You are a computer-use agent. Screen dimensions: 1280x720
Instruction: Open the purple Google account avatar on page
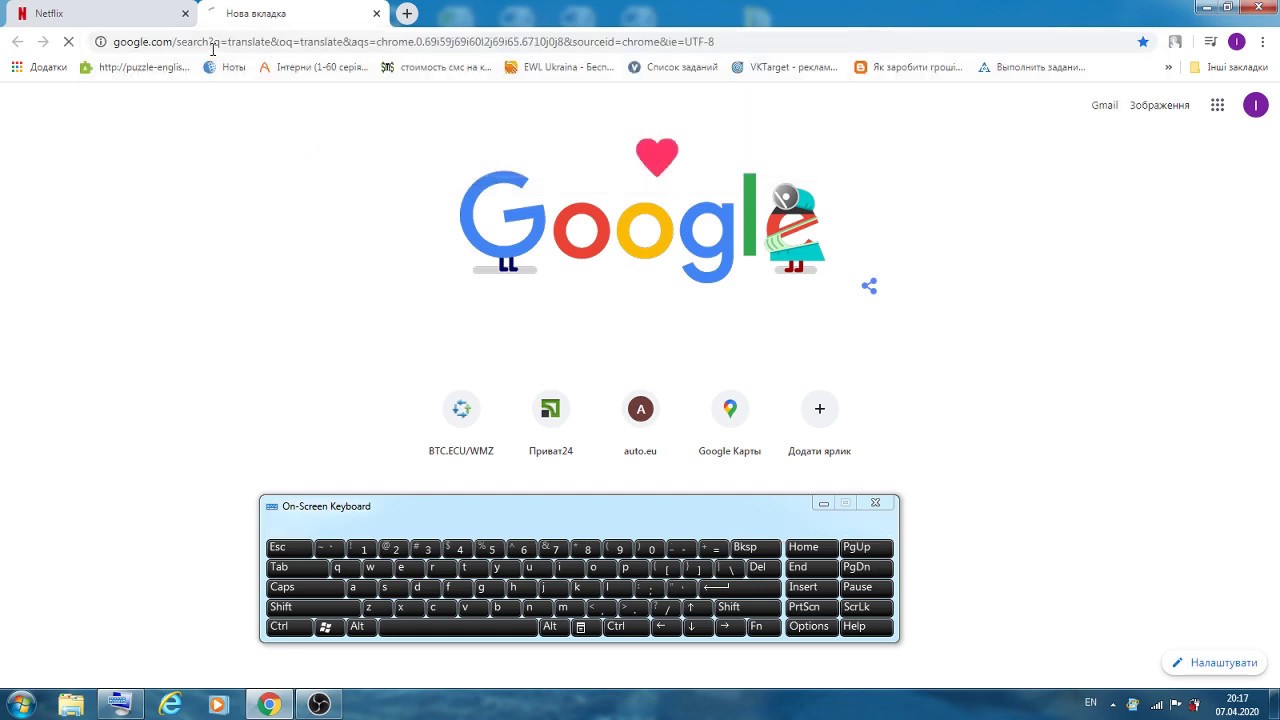click(1255, 105)
